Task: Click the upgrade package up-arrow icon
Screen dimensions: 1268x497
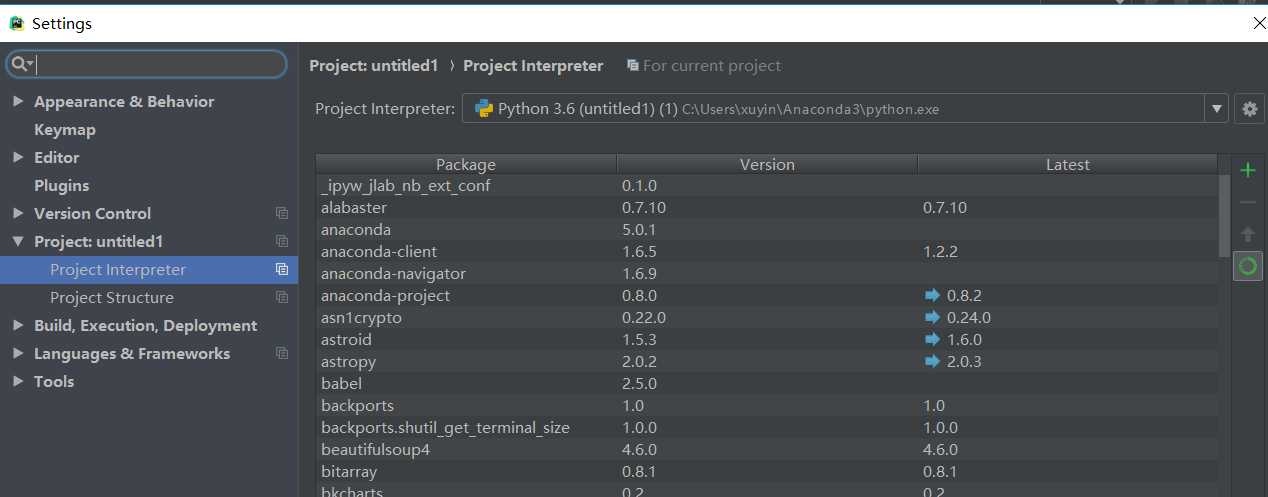Action: 1247,235
